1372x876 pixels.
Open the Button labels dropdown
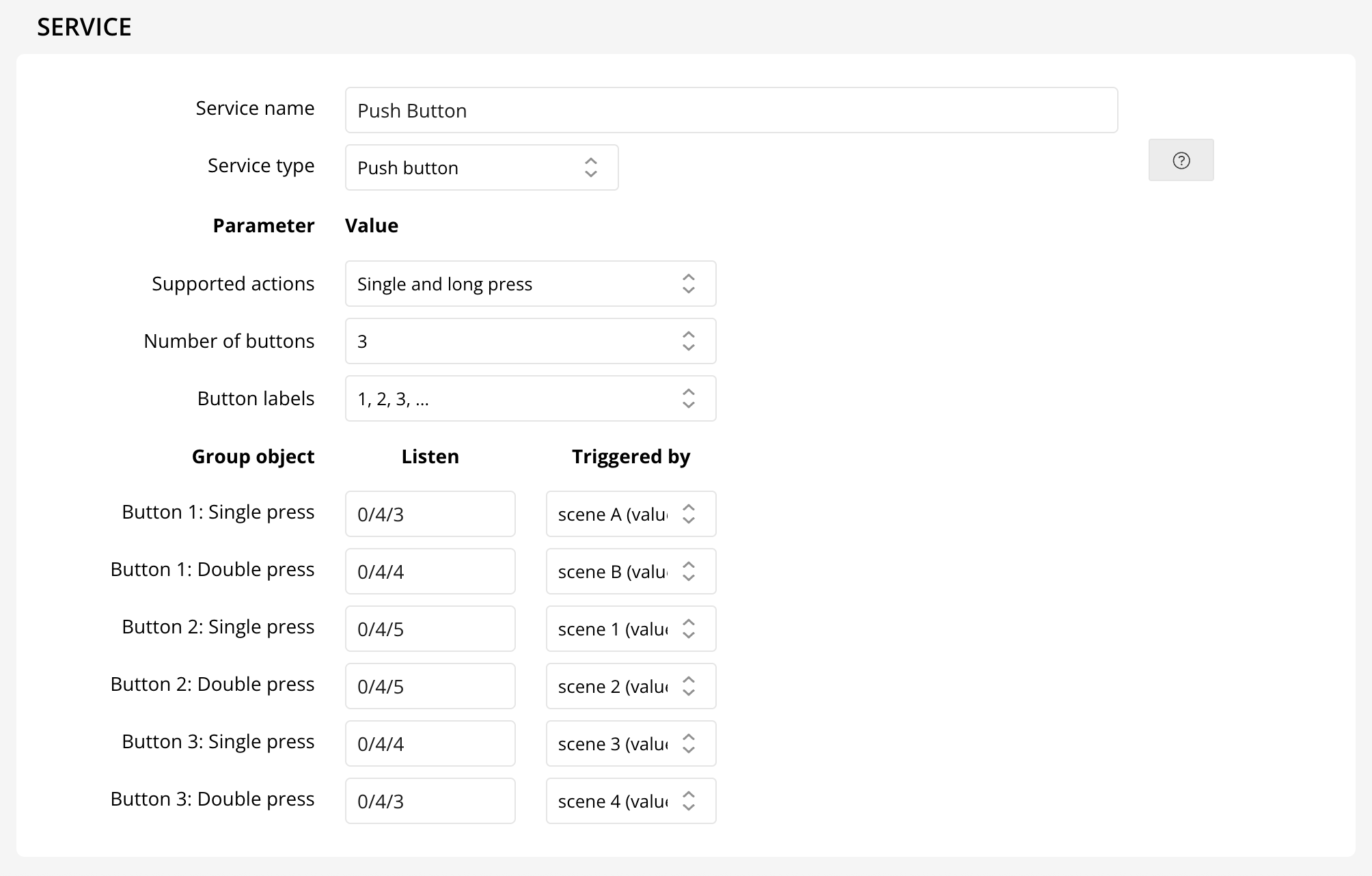(530, 398)
